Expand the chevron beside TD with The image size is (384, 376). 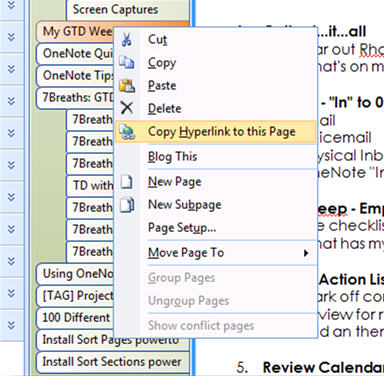[11, 197]
